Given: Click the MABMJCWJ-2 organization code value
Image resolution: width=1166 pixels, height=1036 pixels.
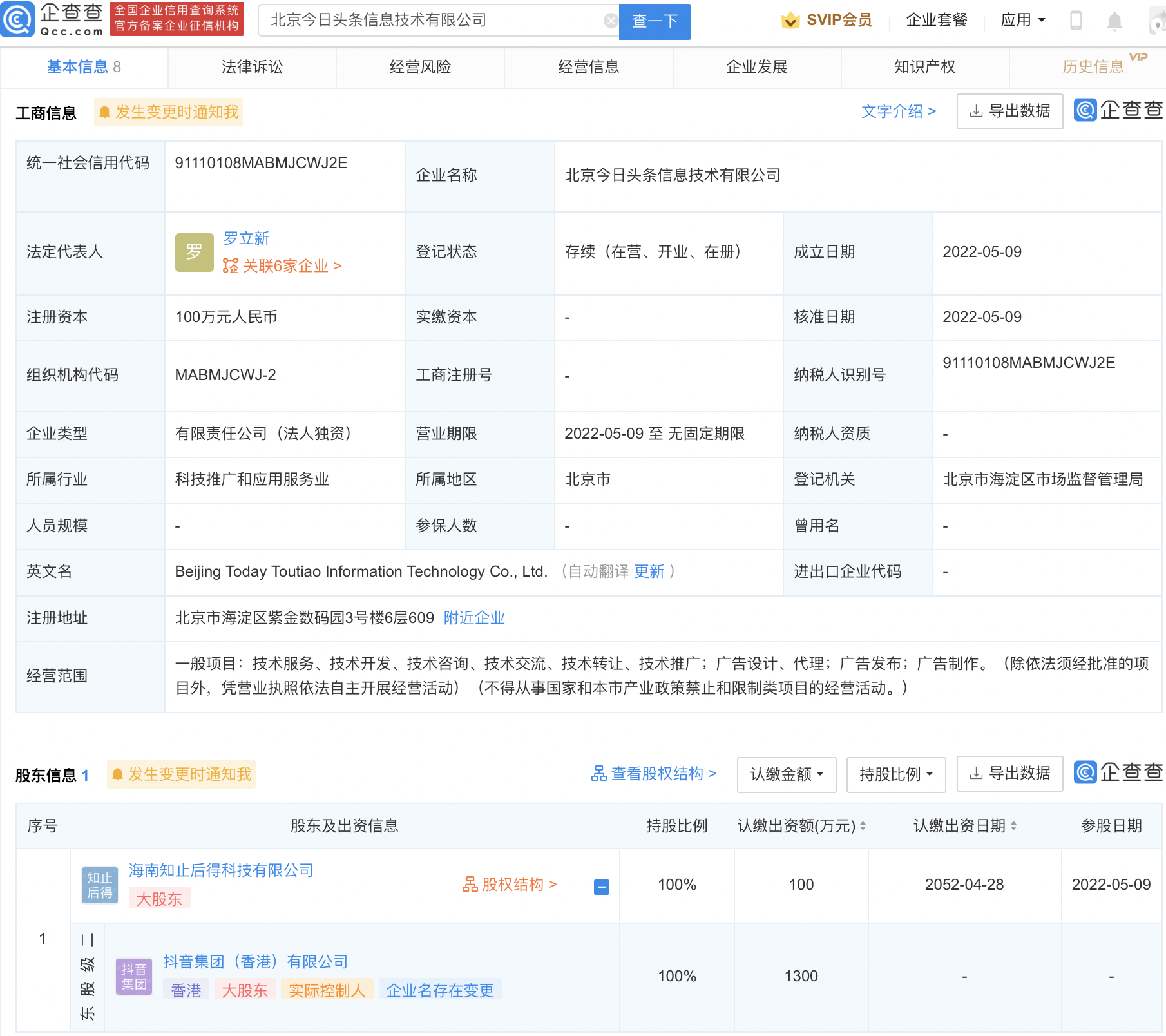Looking at the screenshot, I should coord(225,375).
